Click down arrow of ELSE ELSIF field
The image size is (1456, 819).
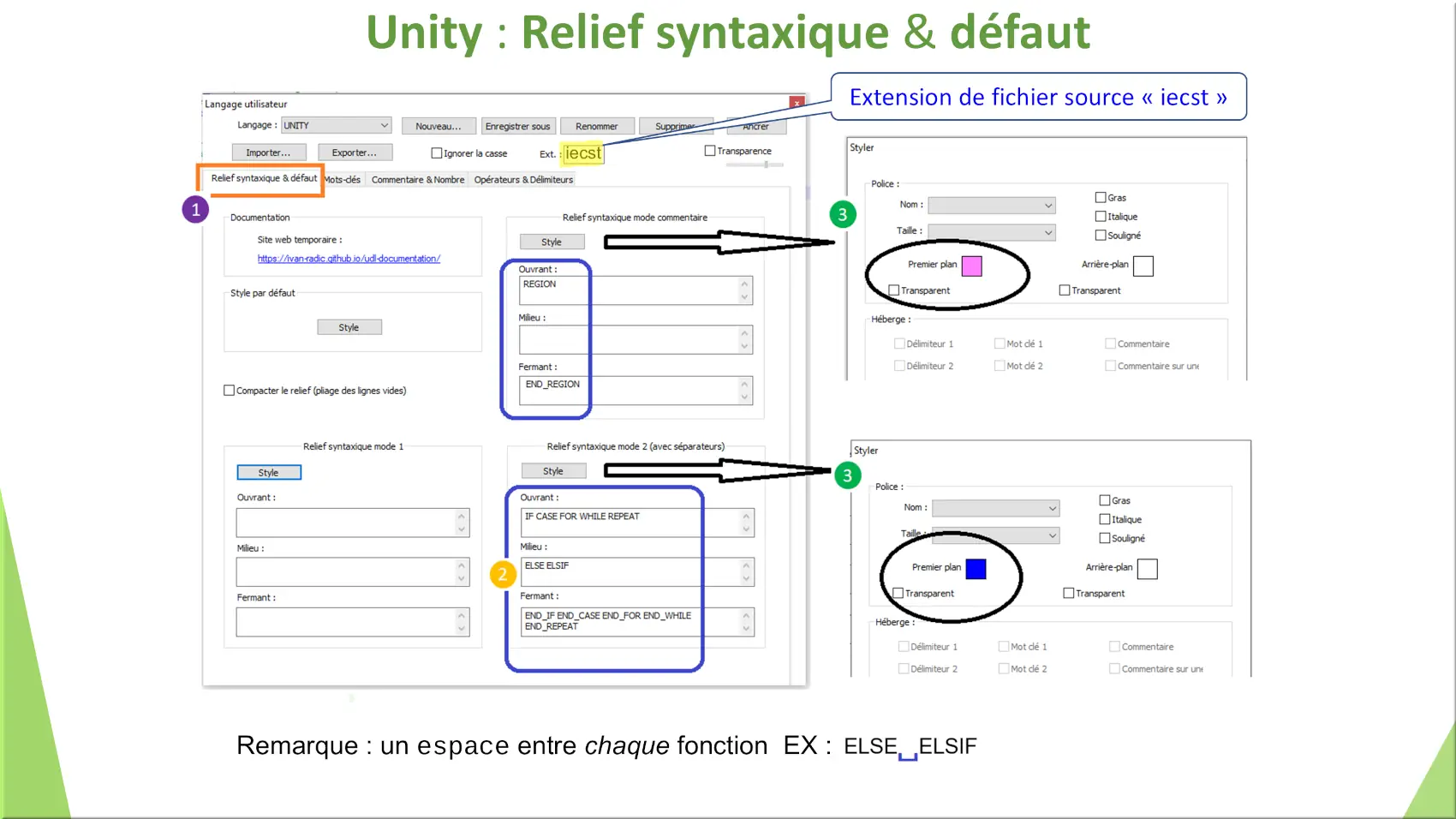click(x=746, y=578)
